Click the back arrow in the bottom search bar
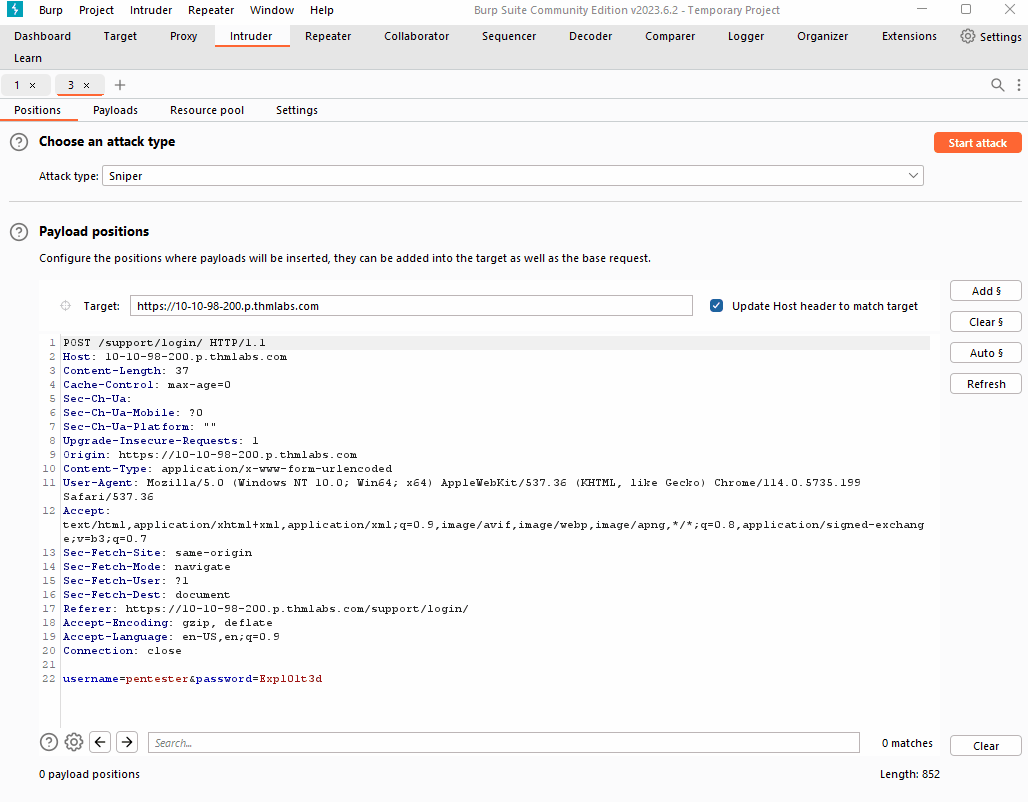Viewport: 1028px width, 802px height. pos(99,742)
